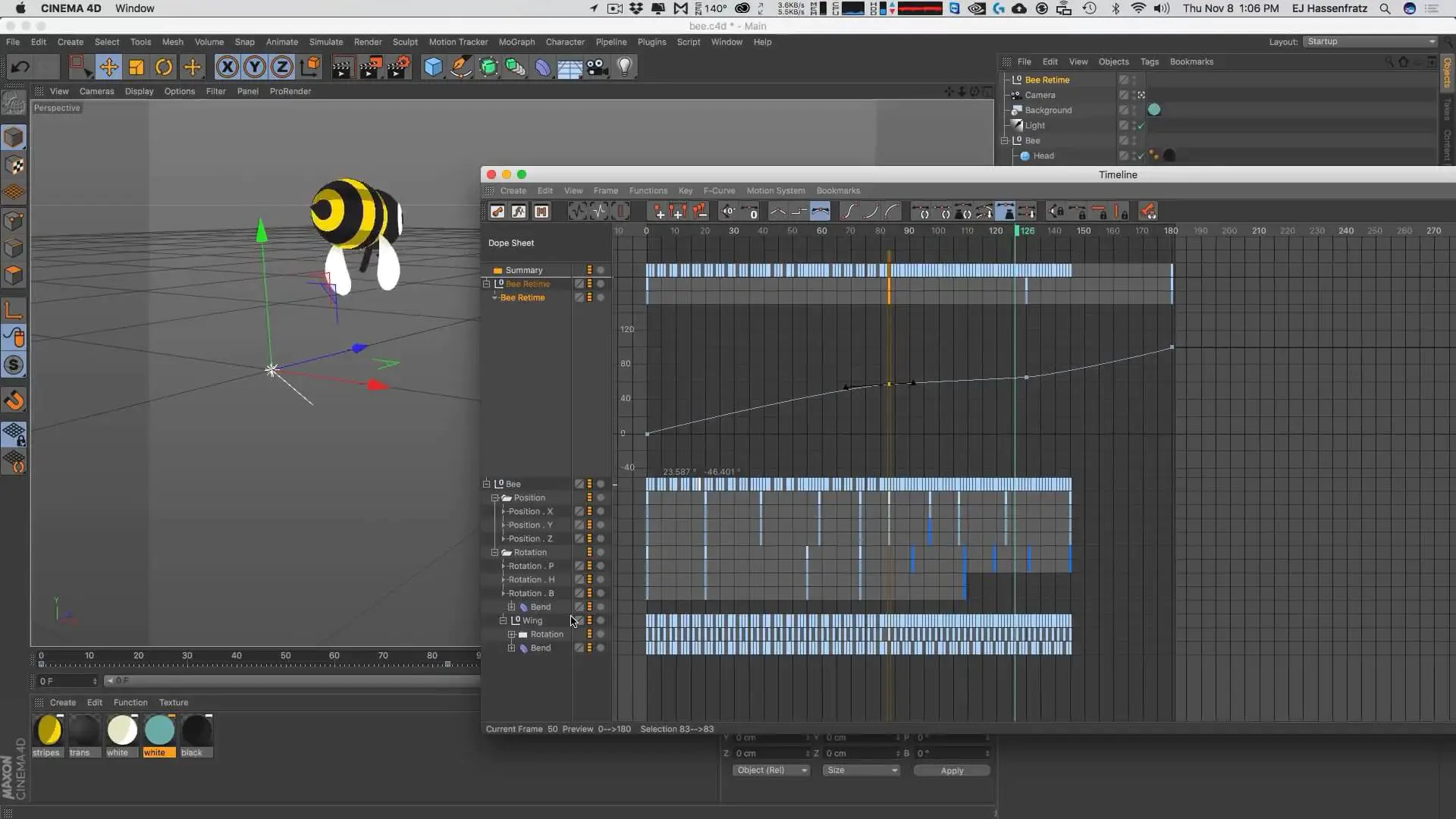
Task: Open Dropbox menu bar icon
Action: pos(635,8)
